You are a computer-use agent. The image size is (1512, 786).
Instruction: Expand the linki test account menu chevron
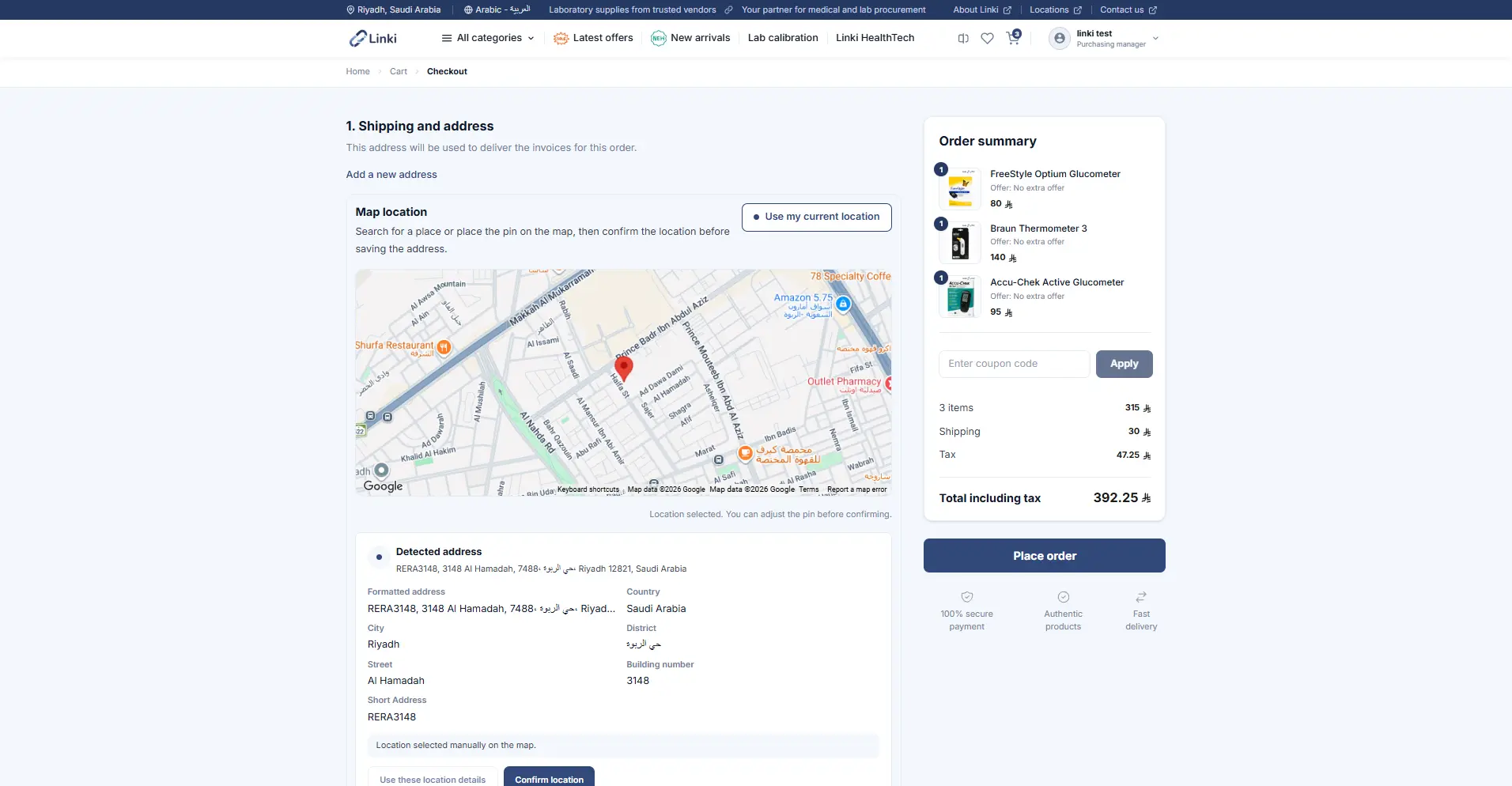[1155, 38]
